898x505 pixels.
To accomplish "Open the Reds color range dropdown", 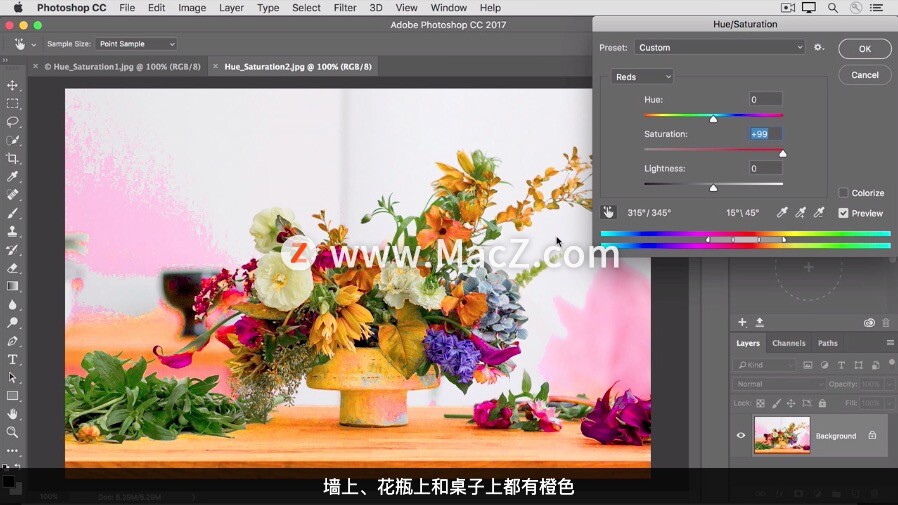I will [641, 77].
